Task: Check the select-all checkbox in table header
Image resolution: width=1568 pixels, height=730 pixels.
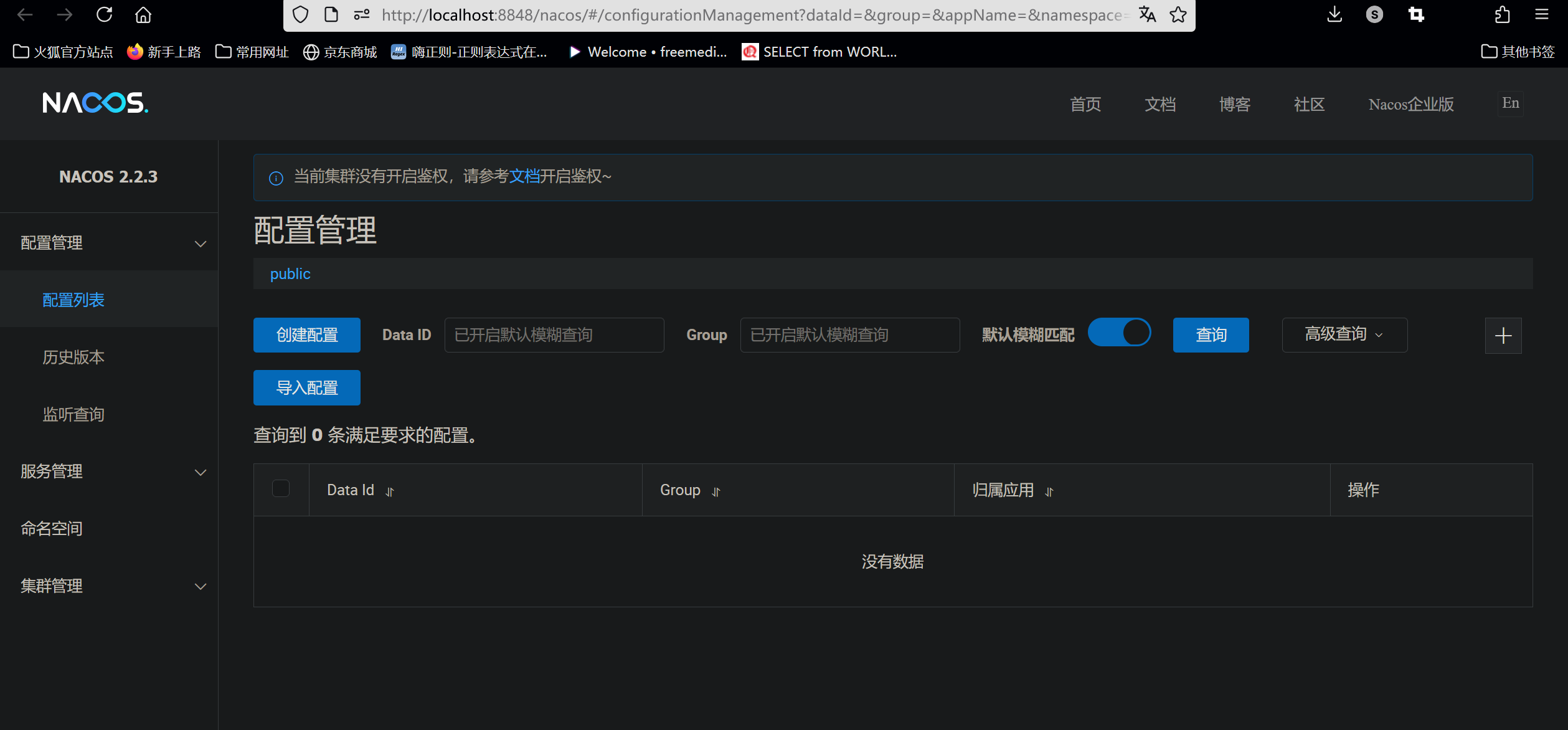Action: click(281, 488)
